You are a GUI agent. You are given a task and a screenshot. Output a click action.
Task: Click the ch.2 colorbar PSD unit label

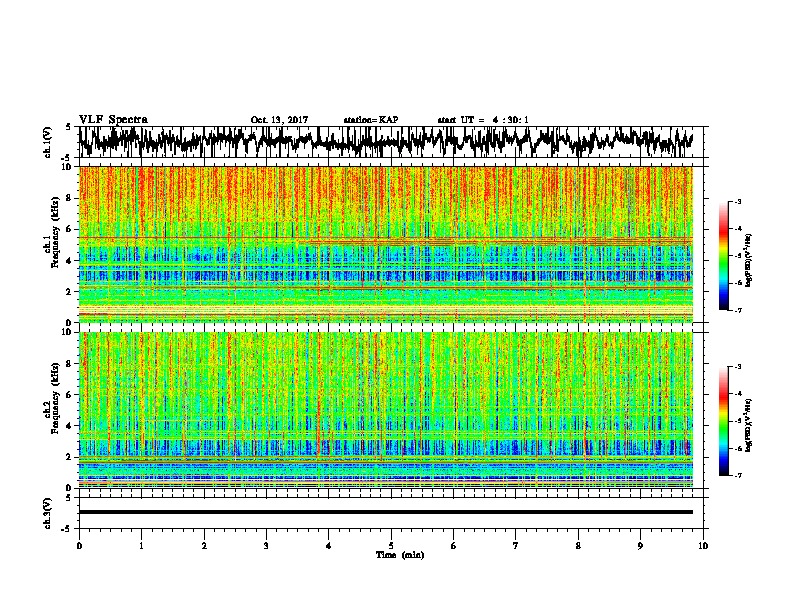click(x=749, y=425)
